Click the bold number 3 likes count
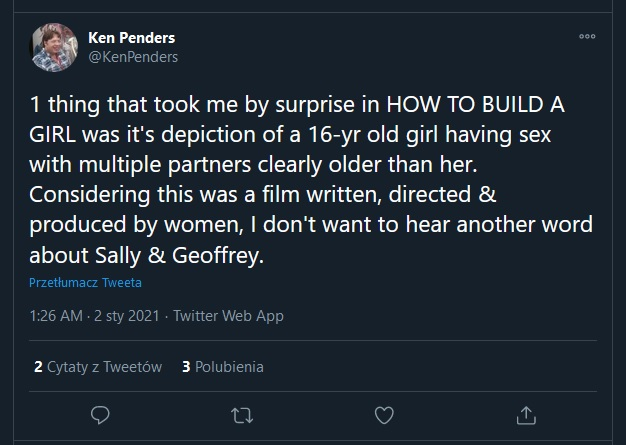 [x=187, y=367]
